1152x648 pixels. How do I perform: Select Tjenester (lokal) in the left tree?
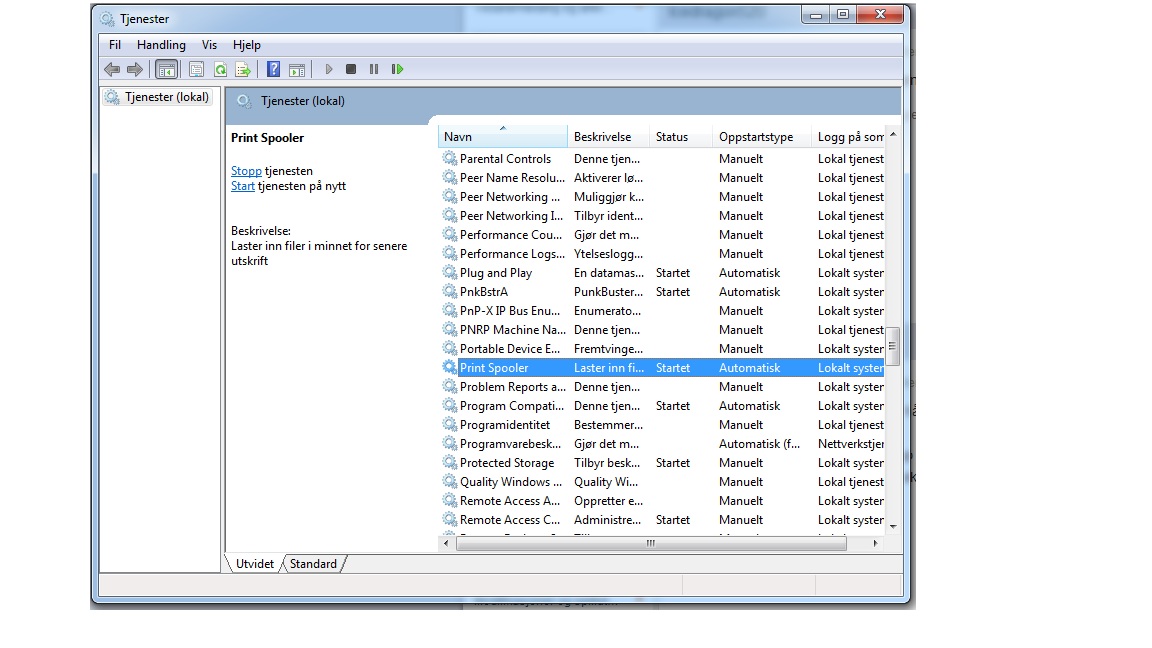166,97
